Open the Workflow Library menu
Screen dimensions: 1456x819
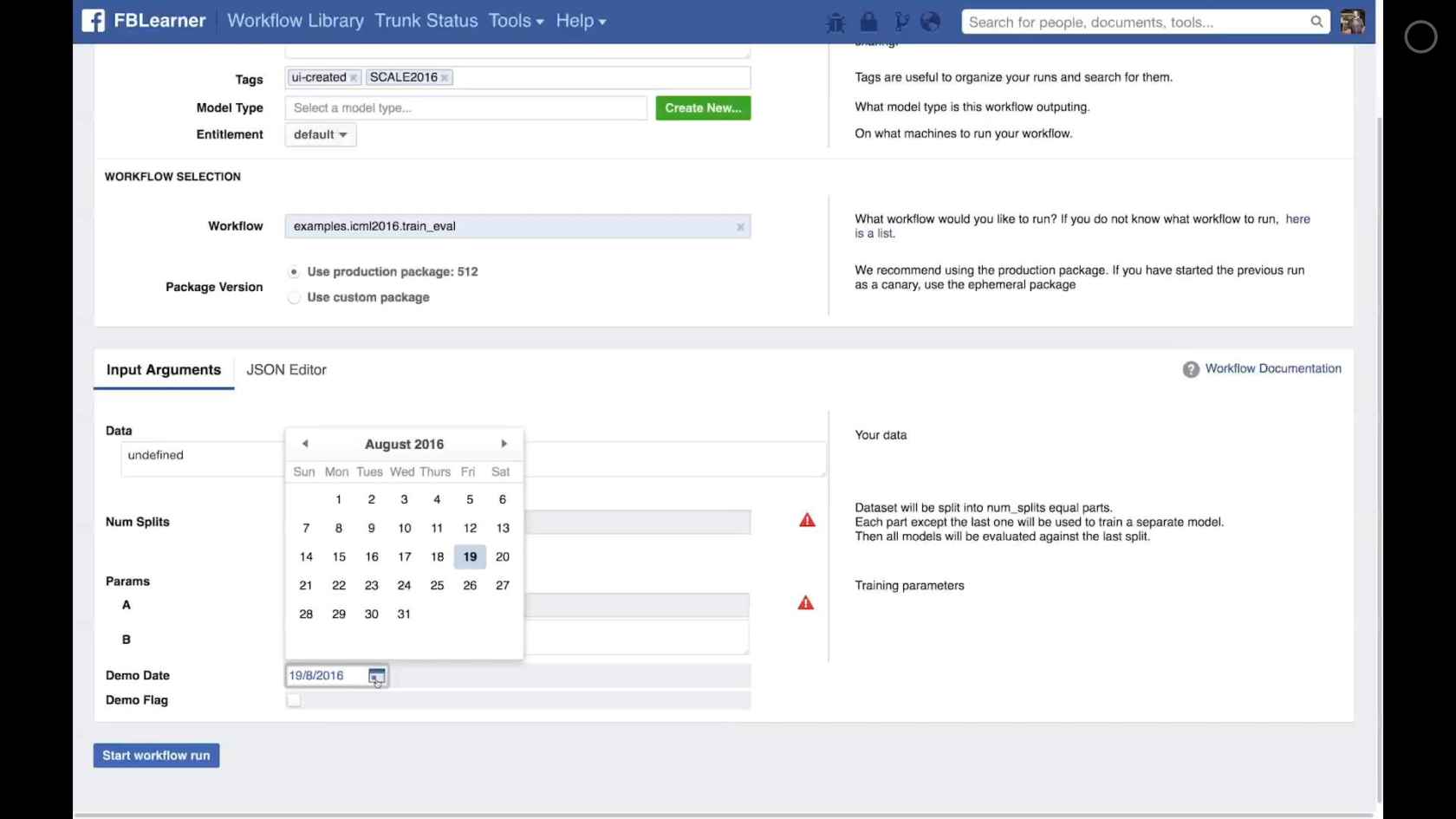295,20
